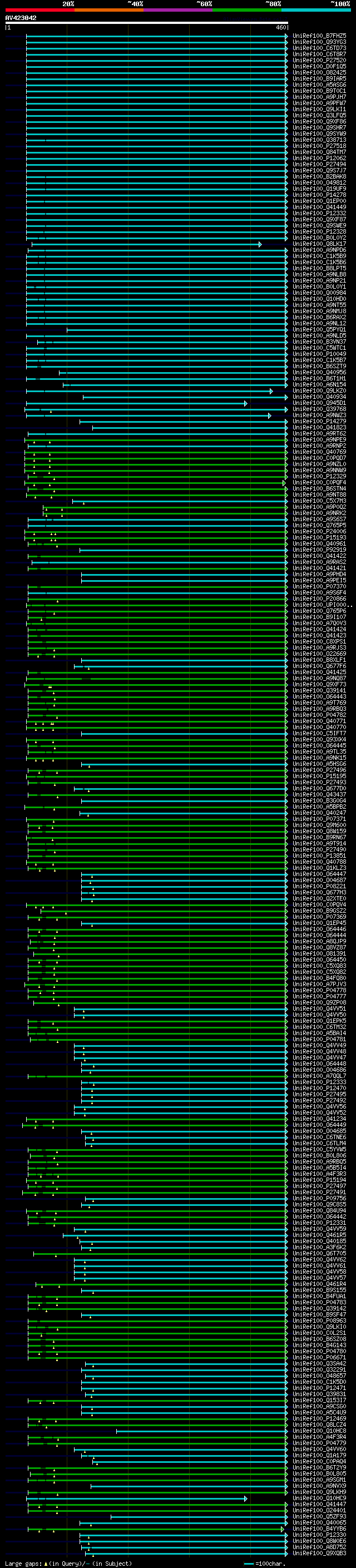Select the UniRef100_P07369 label

tap(319, 917)
